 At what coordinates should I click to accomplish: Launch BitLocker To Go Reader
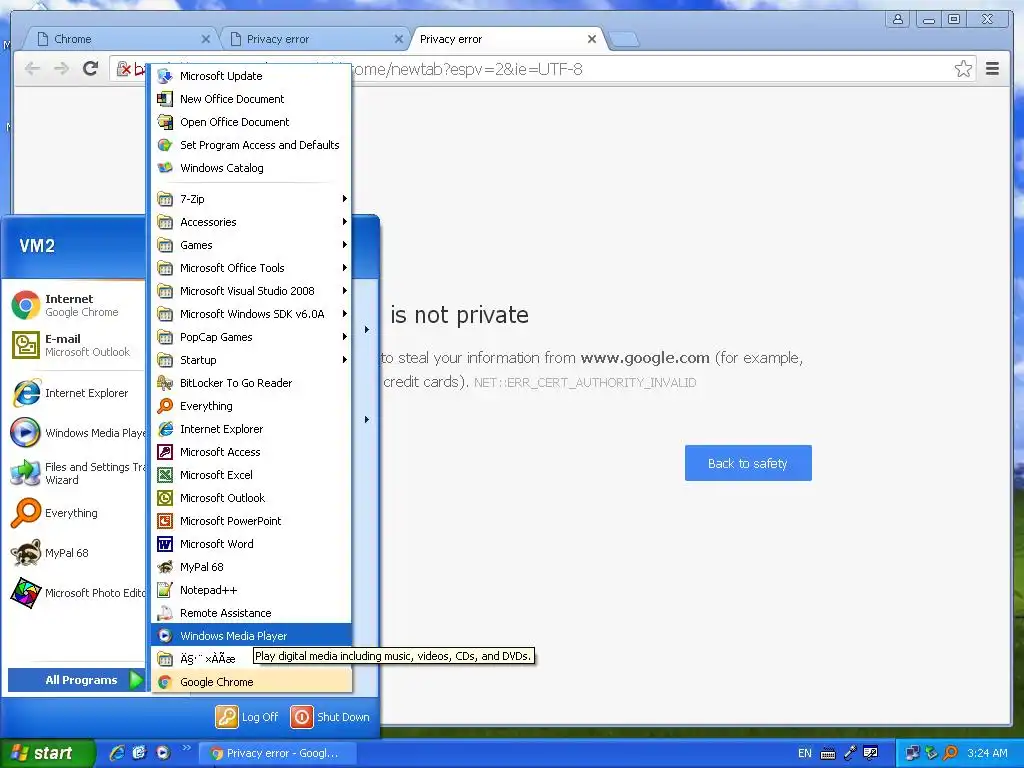tap(251, 383)
